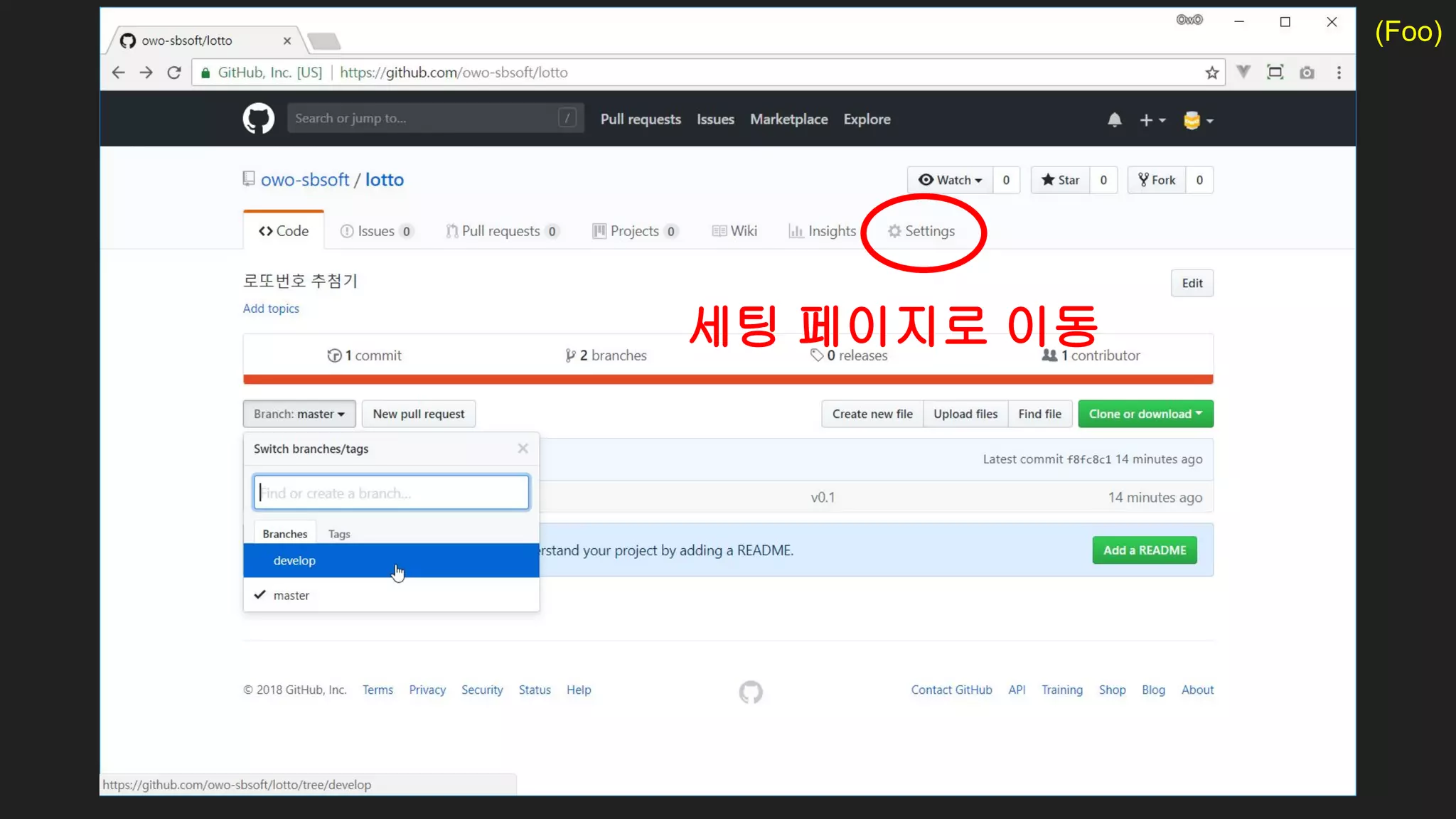Open the Watch dropdown button

(x=950, y=180)
